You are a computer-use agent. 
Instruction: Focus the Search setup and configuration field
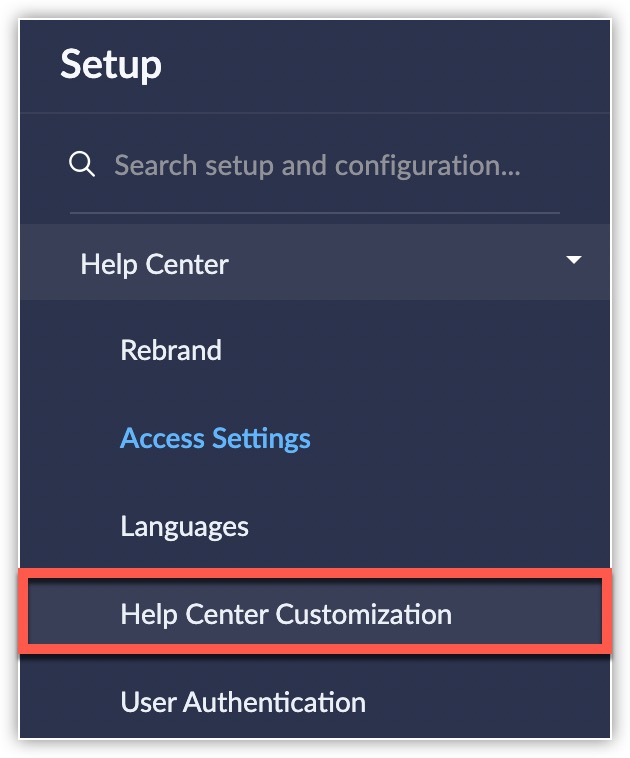pos(315,165)
